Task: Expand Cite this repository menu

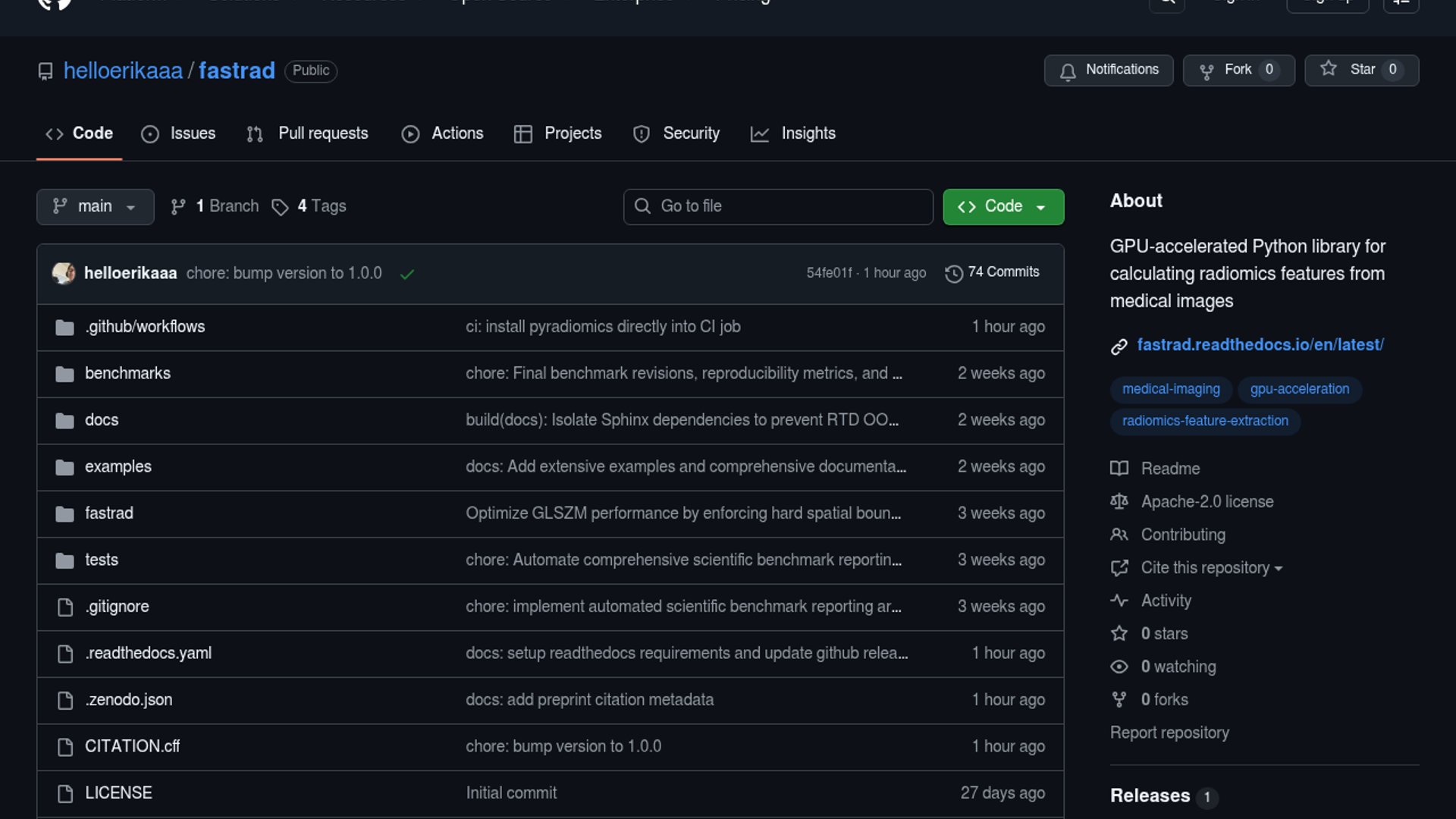Action: pyautogui.click(x=1211, y=568)
